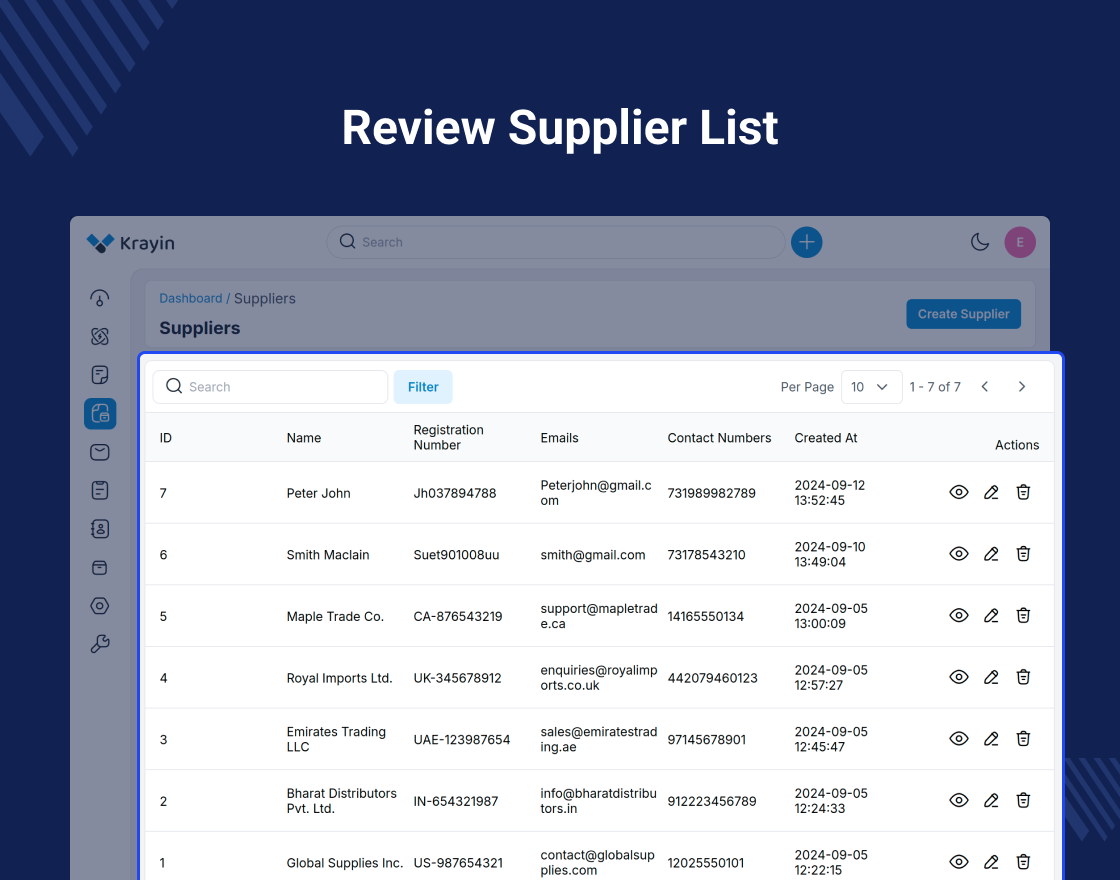
Task: Delete Royal Imports Ltd. trash icon
Action: point(1024,676)
